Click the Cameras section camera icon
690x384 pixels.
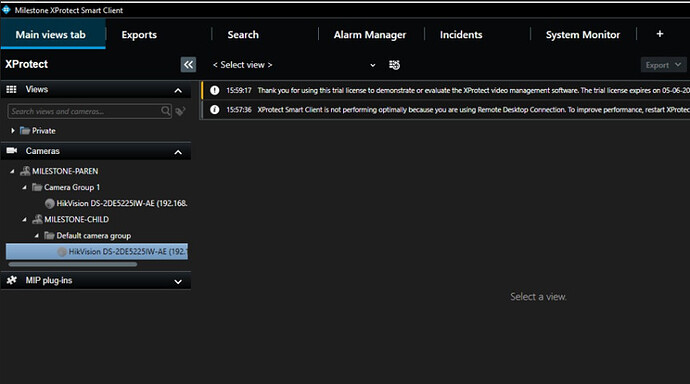click(x=12, y=150)
